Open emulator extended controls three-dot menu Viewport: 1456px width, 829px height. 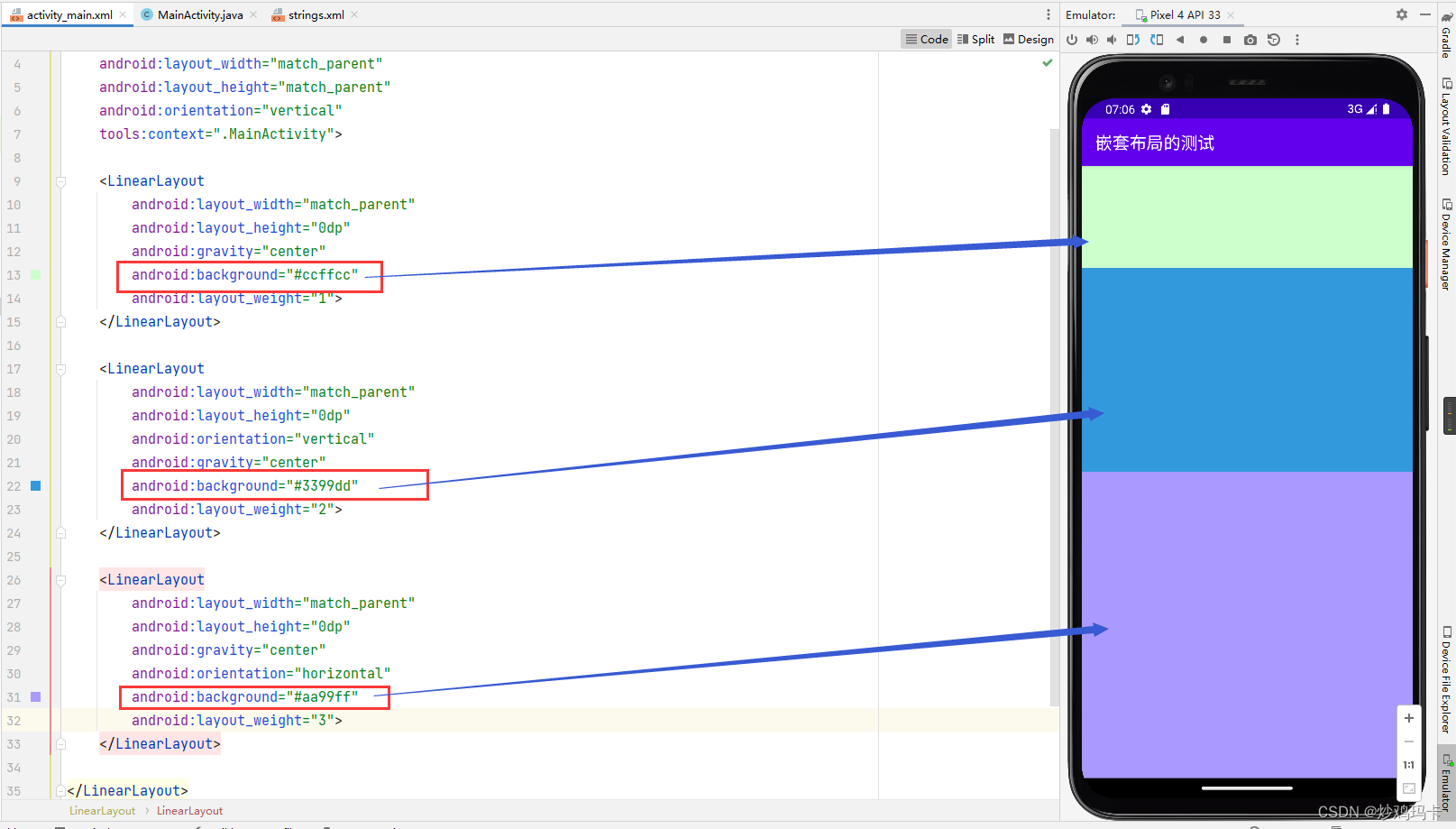click(1297, 40)
